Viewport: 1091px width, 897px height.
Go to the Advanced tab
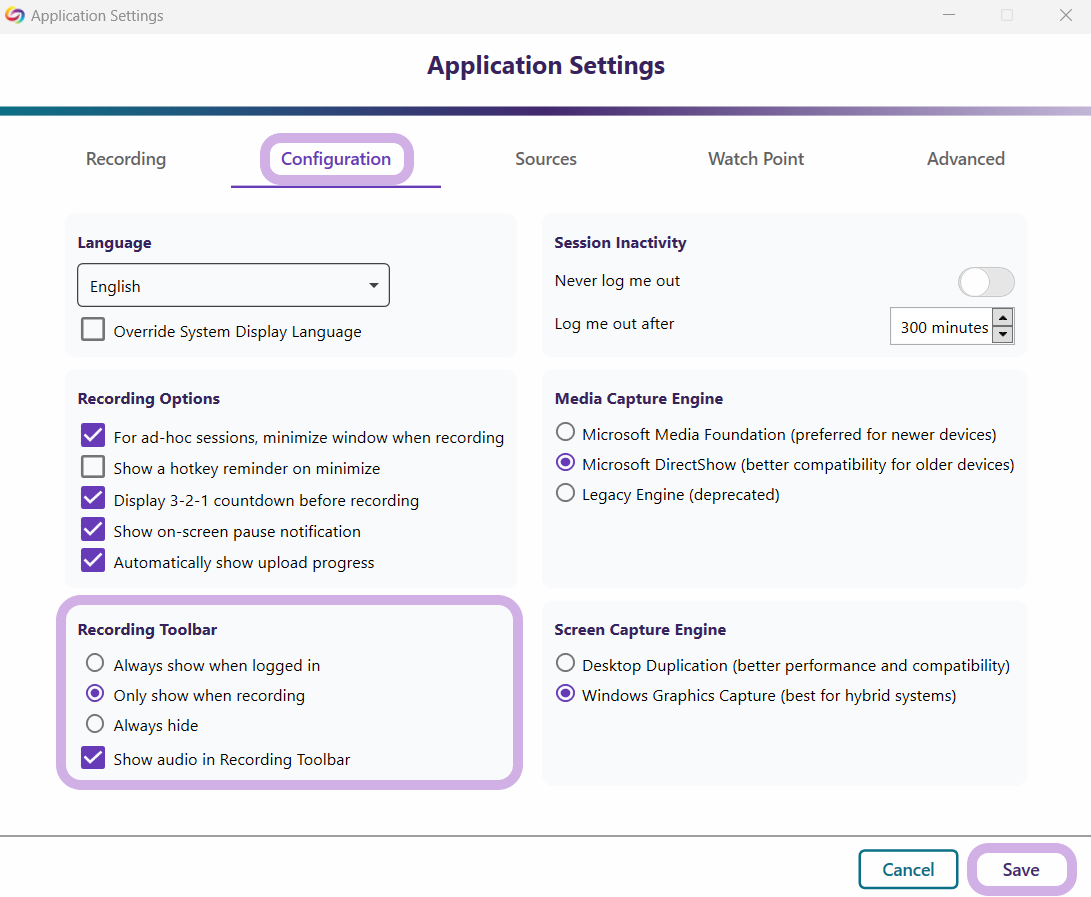pyautogui.click(x=965, y=159)
